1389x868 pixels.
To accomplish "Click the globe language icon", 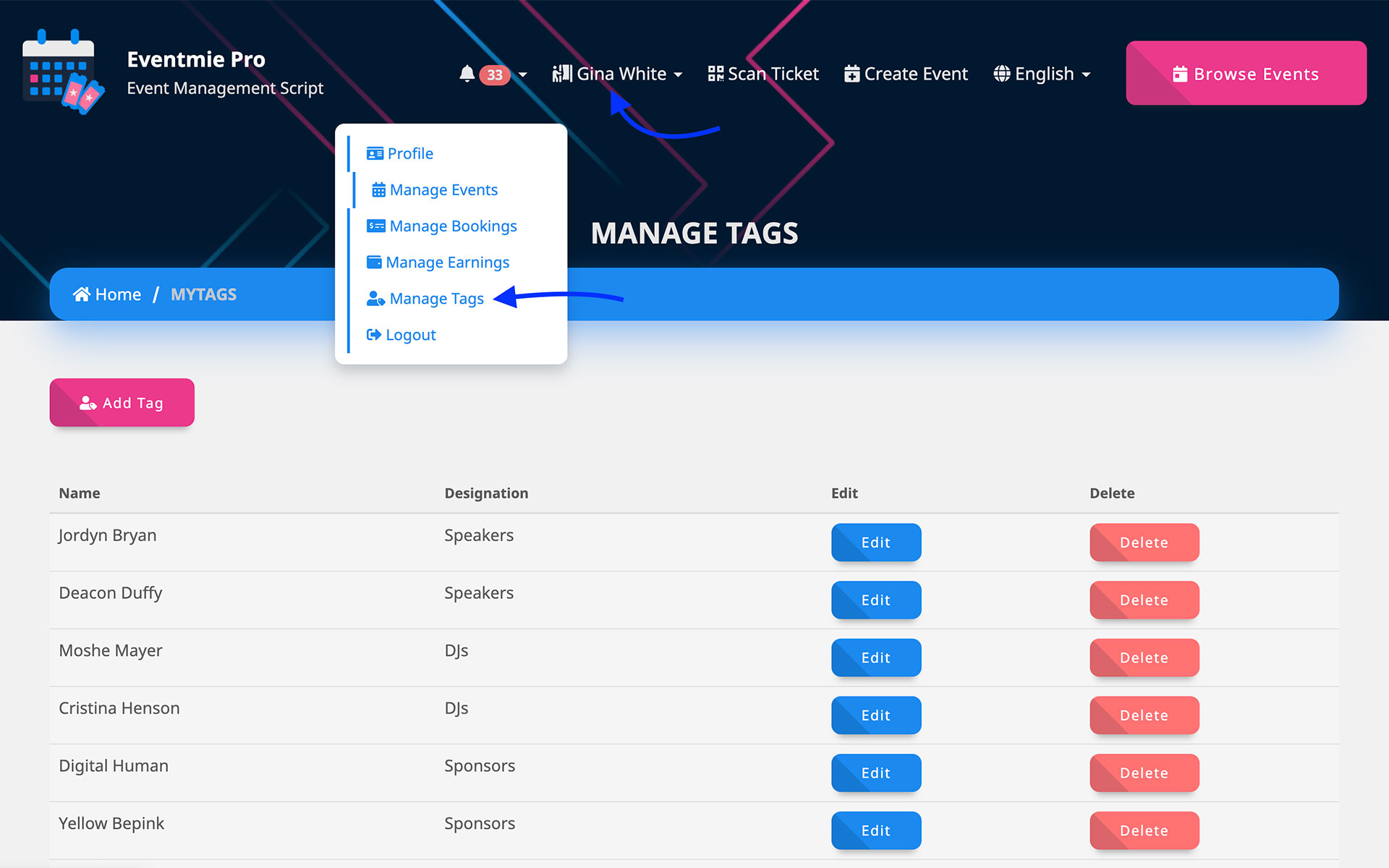I will [1001, 74].
